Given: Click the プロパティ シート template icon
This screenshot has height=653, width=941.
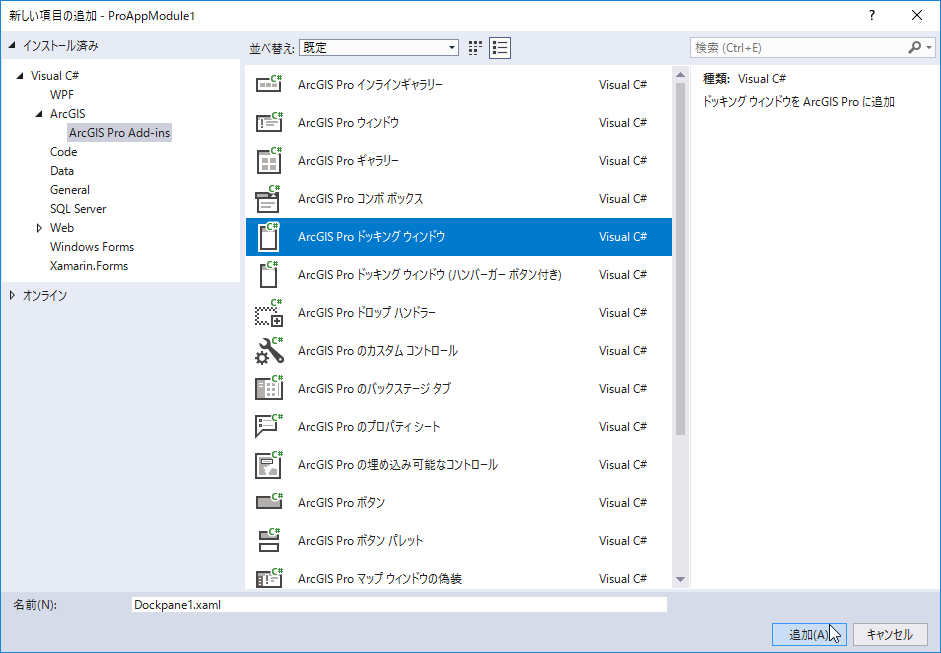Looking at the screenshot, I should point(269,427).
